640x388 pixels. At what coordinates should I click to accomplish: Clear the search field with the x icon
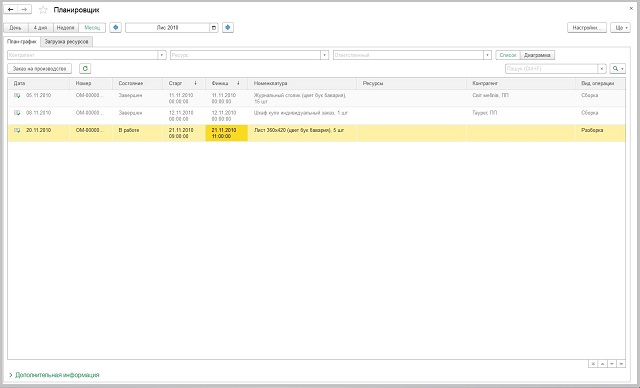(x=602, y=69)
